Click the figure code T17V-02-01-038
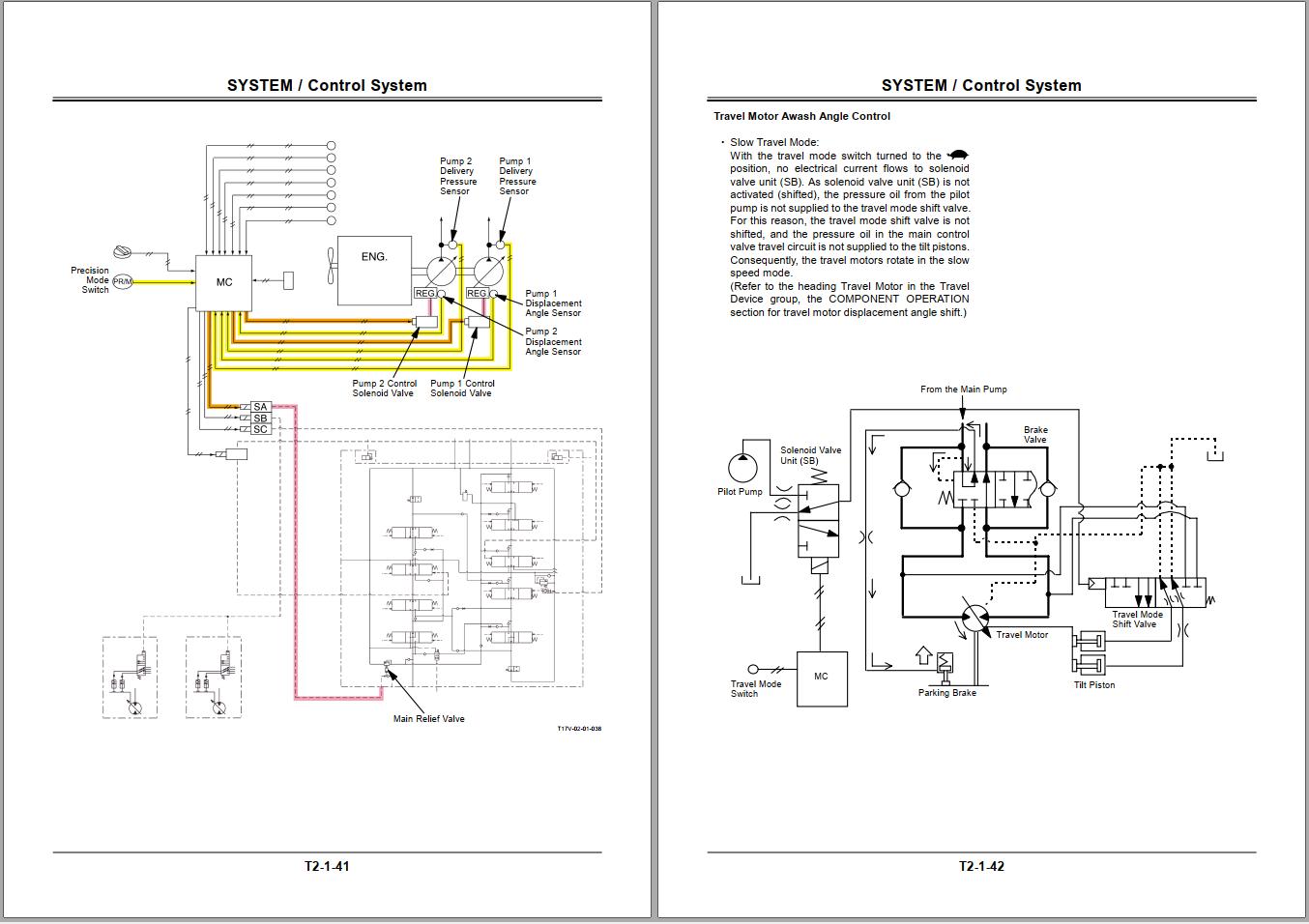The image size is (1309, 924). point(579,729)
